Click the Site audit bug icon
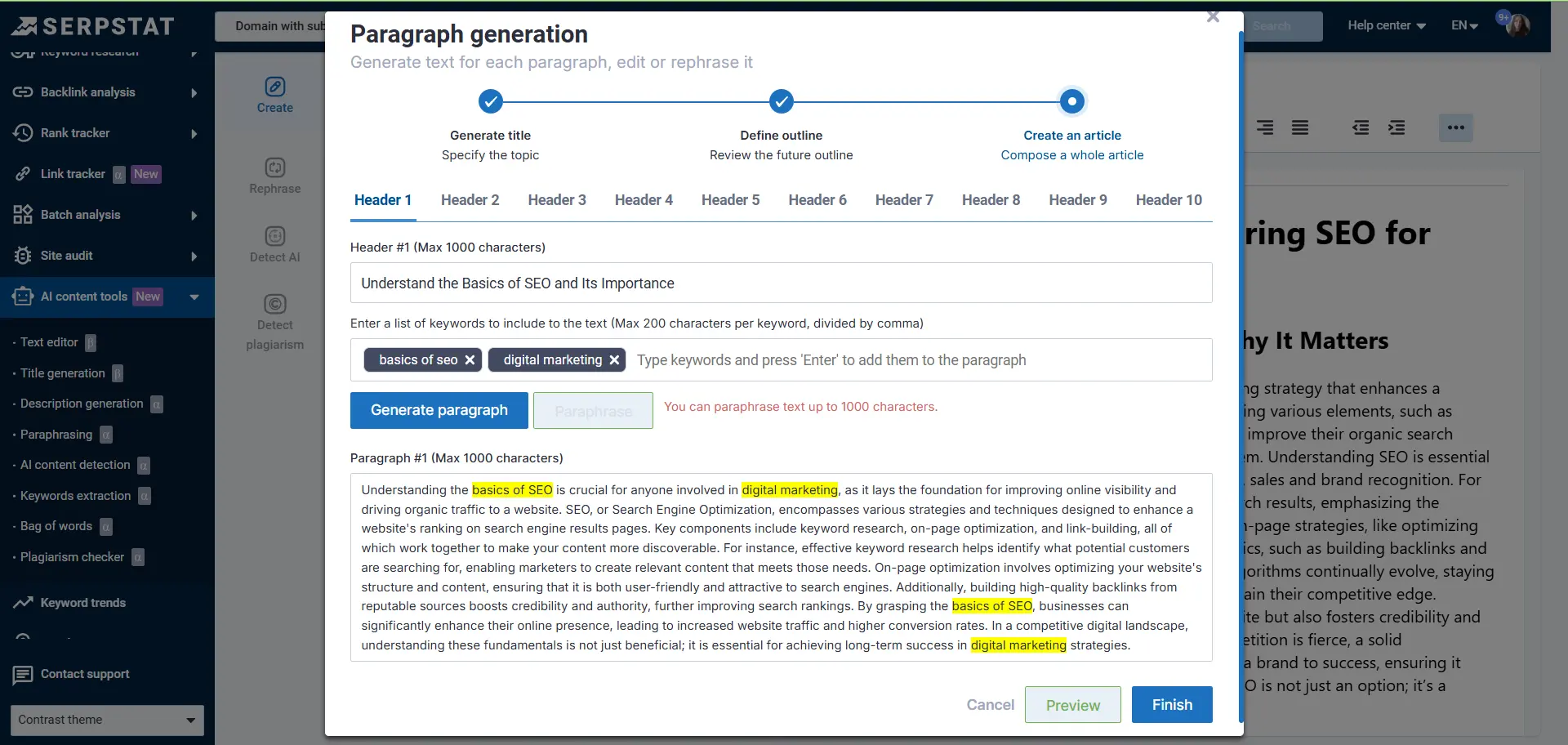This screenshot has height=745, width=1568. pyautogui.click(x=22, y=256)
